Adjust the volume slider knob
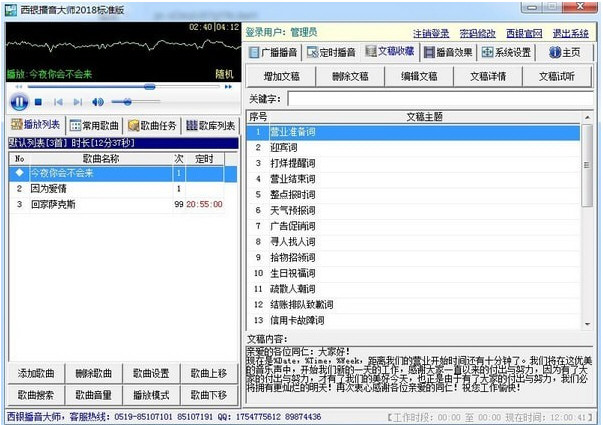This screenshot has height=425, width=603. [x=128, y=102]
